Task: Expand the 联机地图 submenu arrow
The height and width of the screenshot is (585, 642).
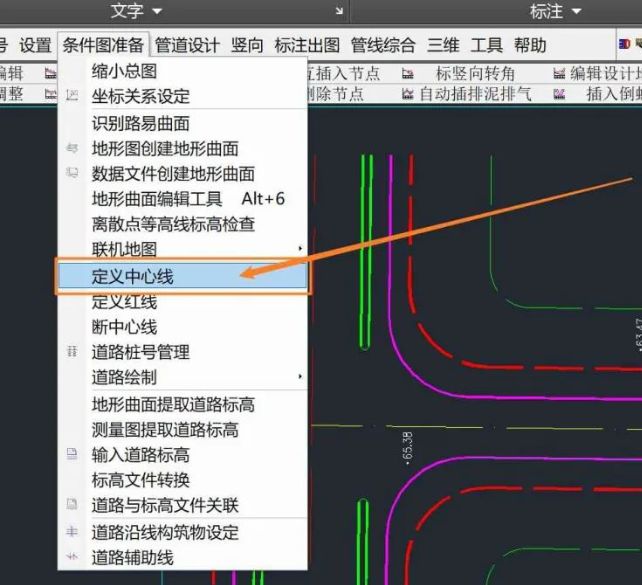Action: click(x=300, y=248)
